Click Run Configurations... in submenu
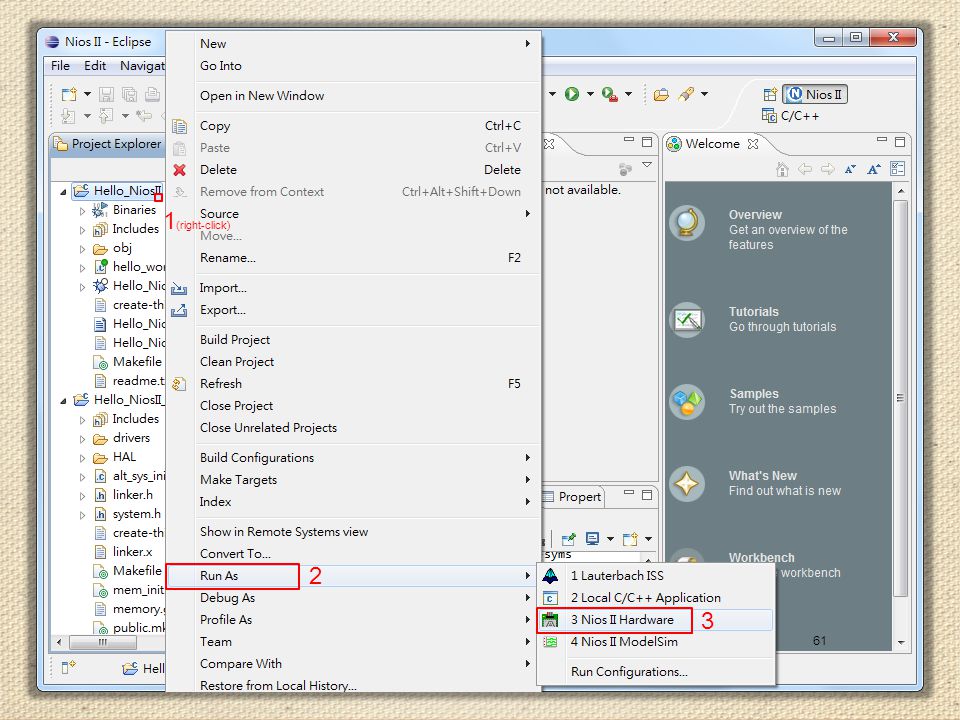 [x=655, y=672]
